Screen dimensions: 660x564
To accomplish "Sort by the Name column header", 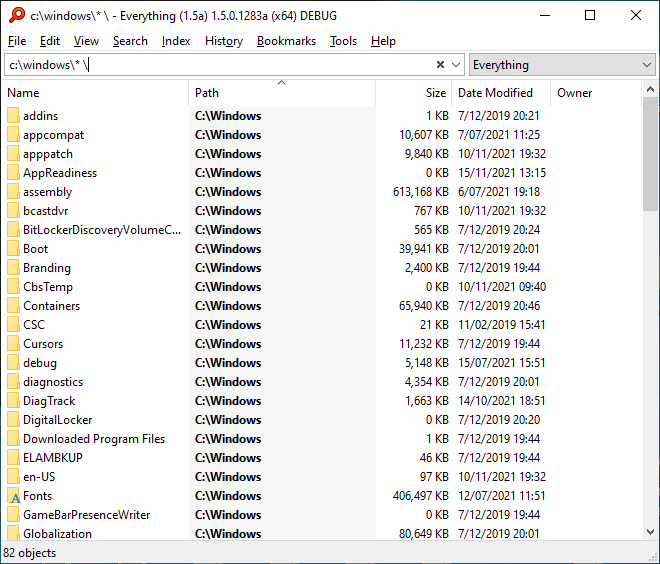I will 96,93.
